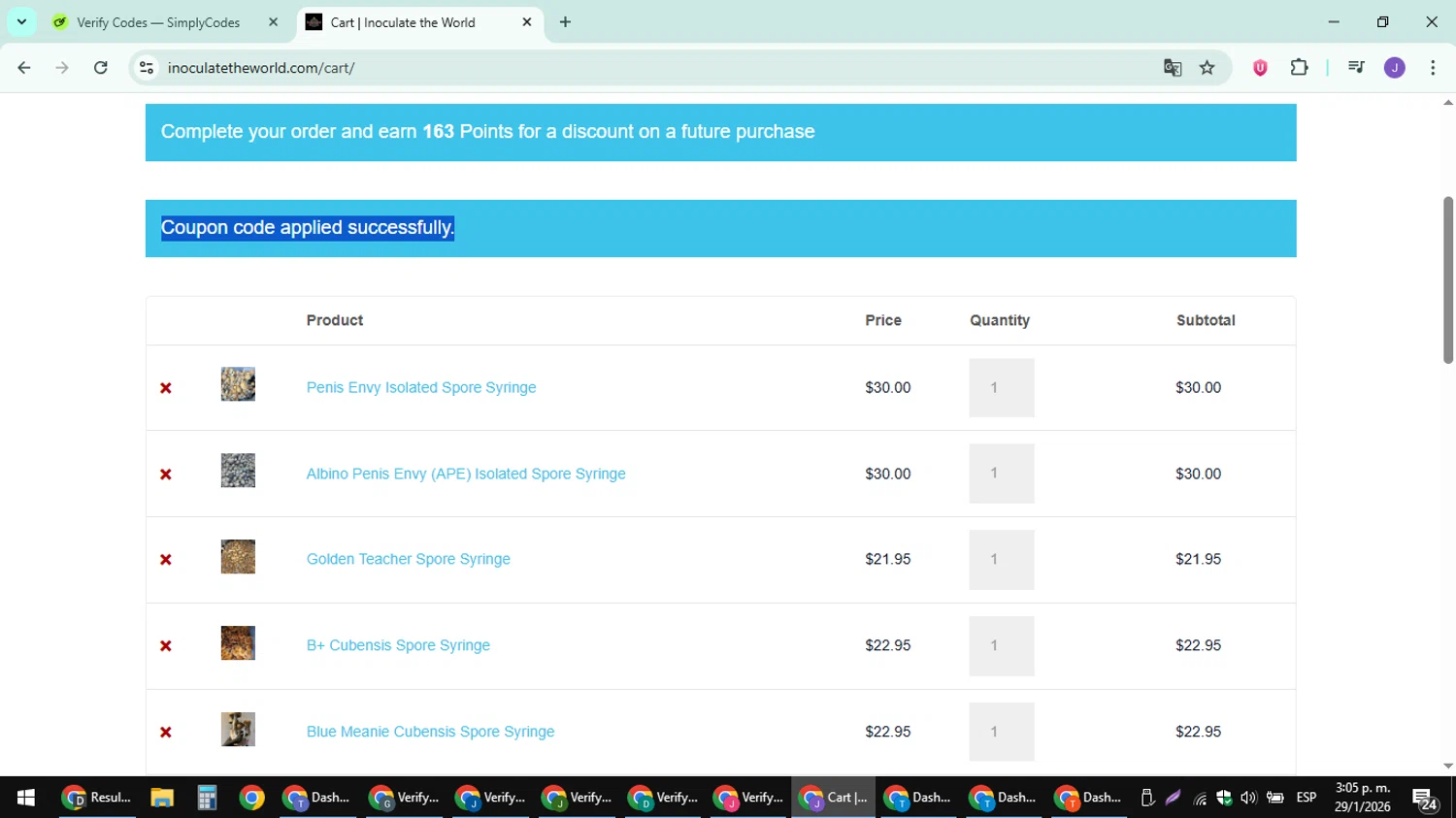Viewport: 1456px width, 818px height.
Task: Remove Penis Envy Isolated Spore Syringe from cart
Action: (166, 388)
